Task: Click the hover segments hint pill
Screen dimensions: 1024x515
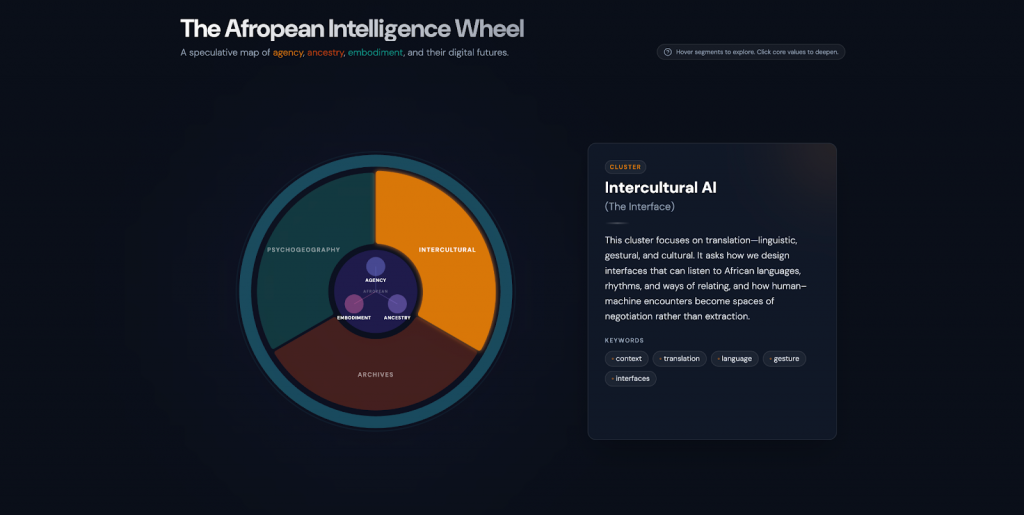Action: pyautogui.click(x=751, y=52)
